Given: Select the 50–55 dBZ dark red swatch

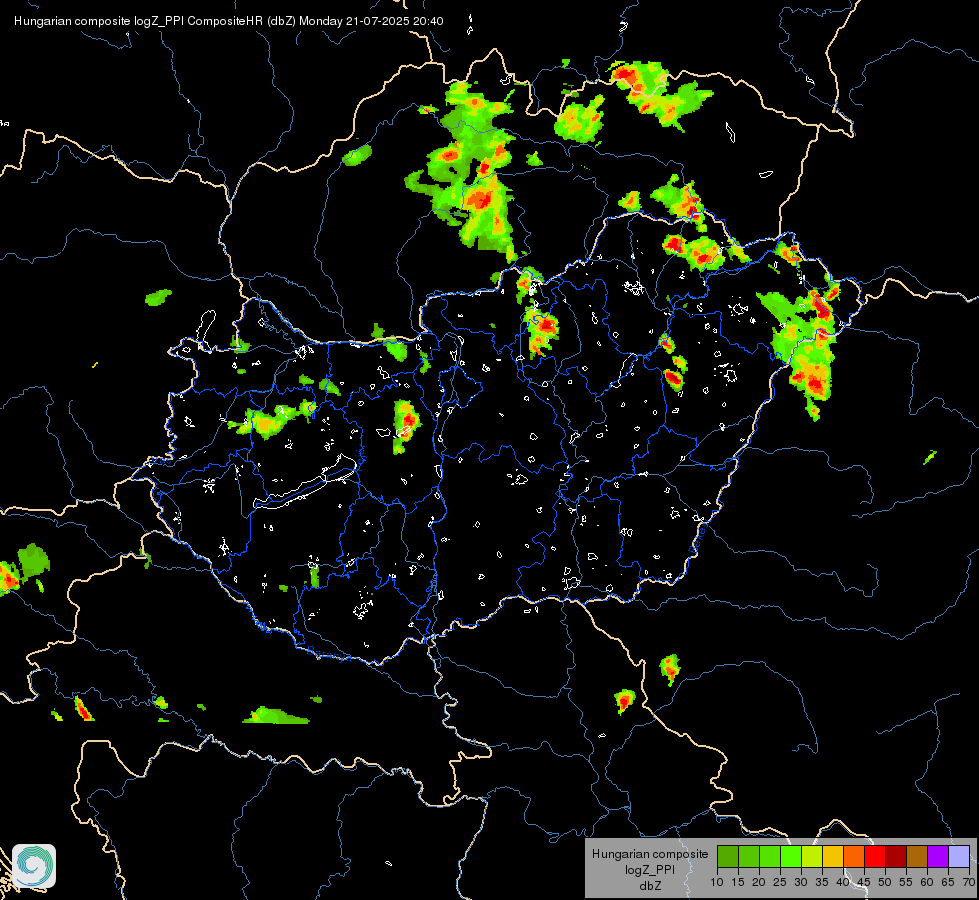Looking at the screenshot, I should click(896, 856).
